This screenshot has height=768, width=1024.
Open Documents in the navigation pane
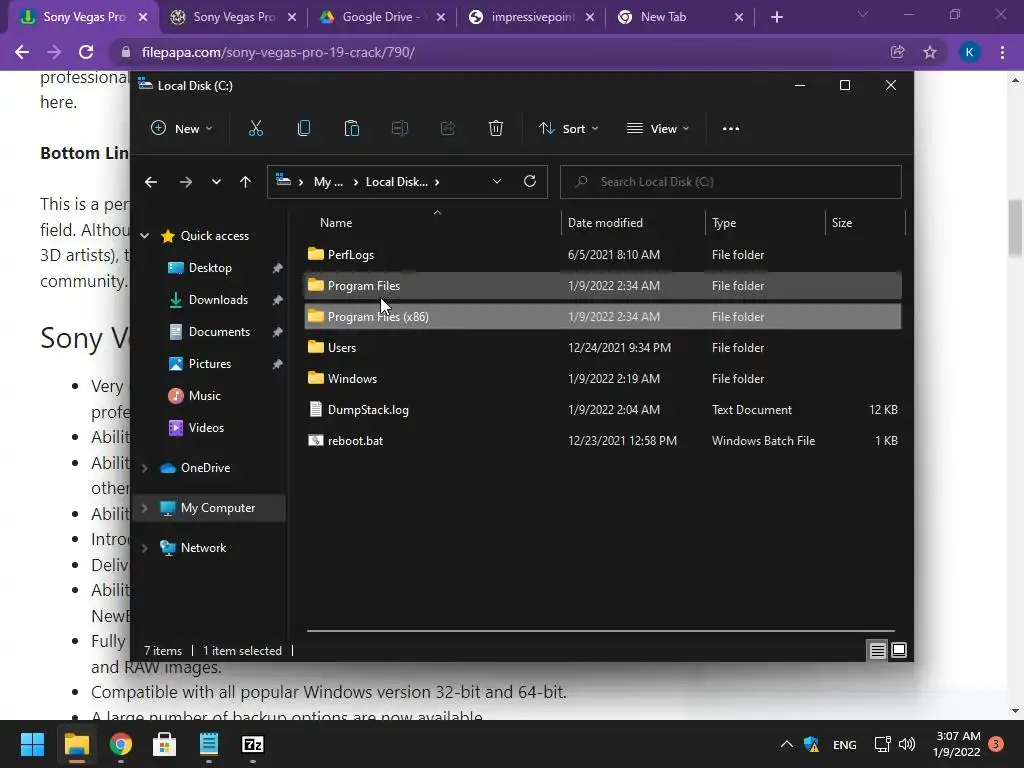(x=219, y=332)
